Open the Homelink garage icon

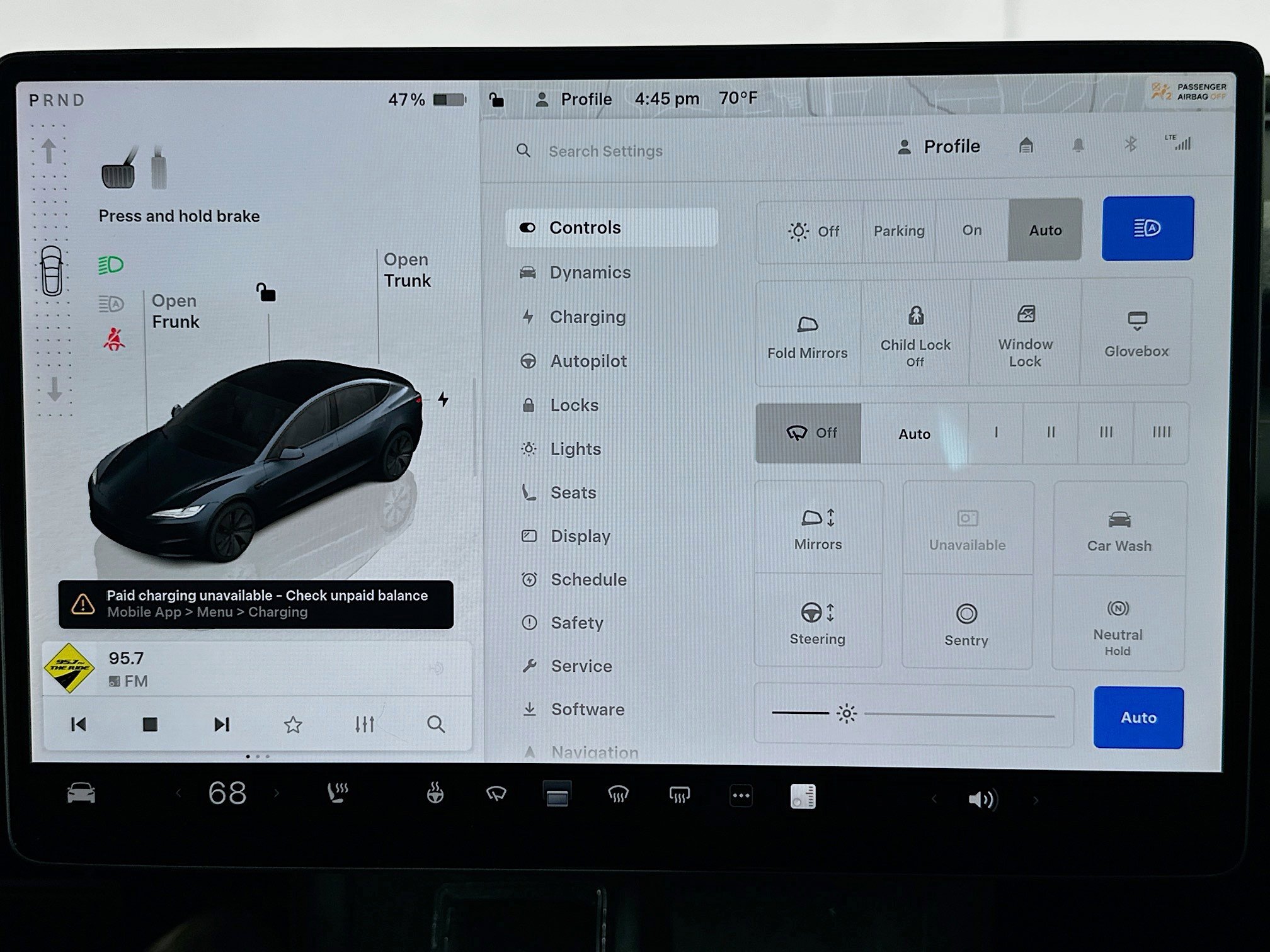pos(1026,145)
